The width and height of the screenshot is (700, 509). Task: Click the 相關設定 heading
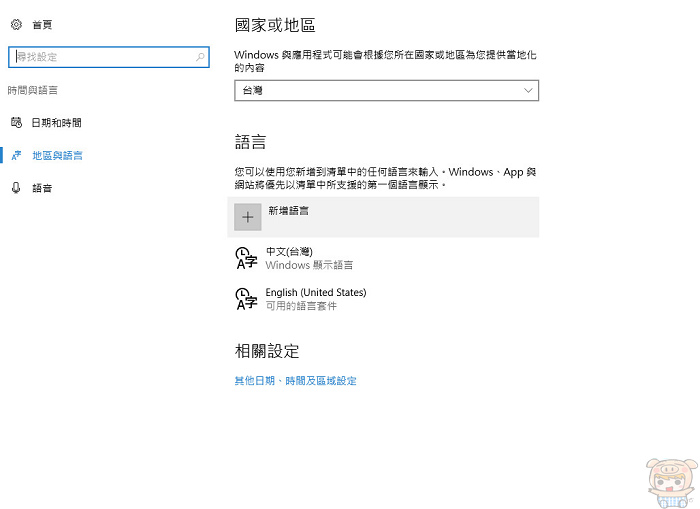click(267, 351)
